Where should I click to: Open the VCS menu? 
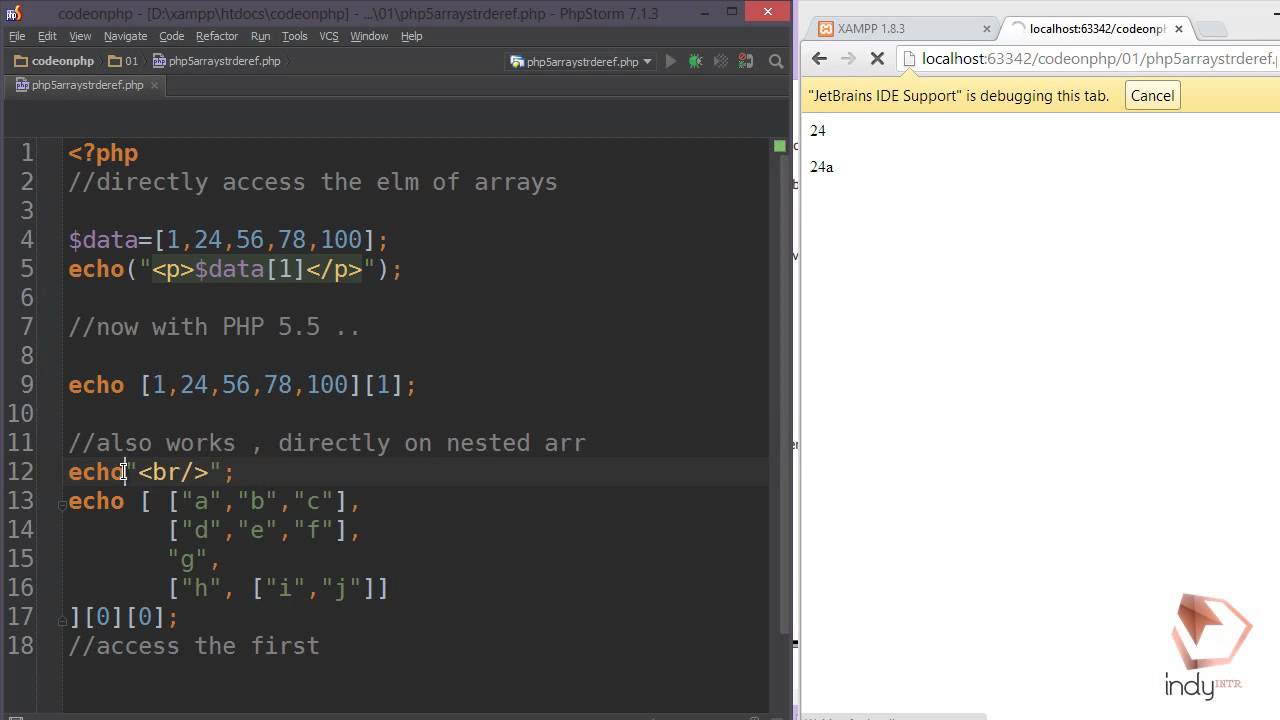click(329, 36)
